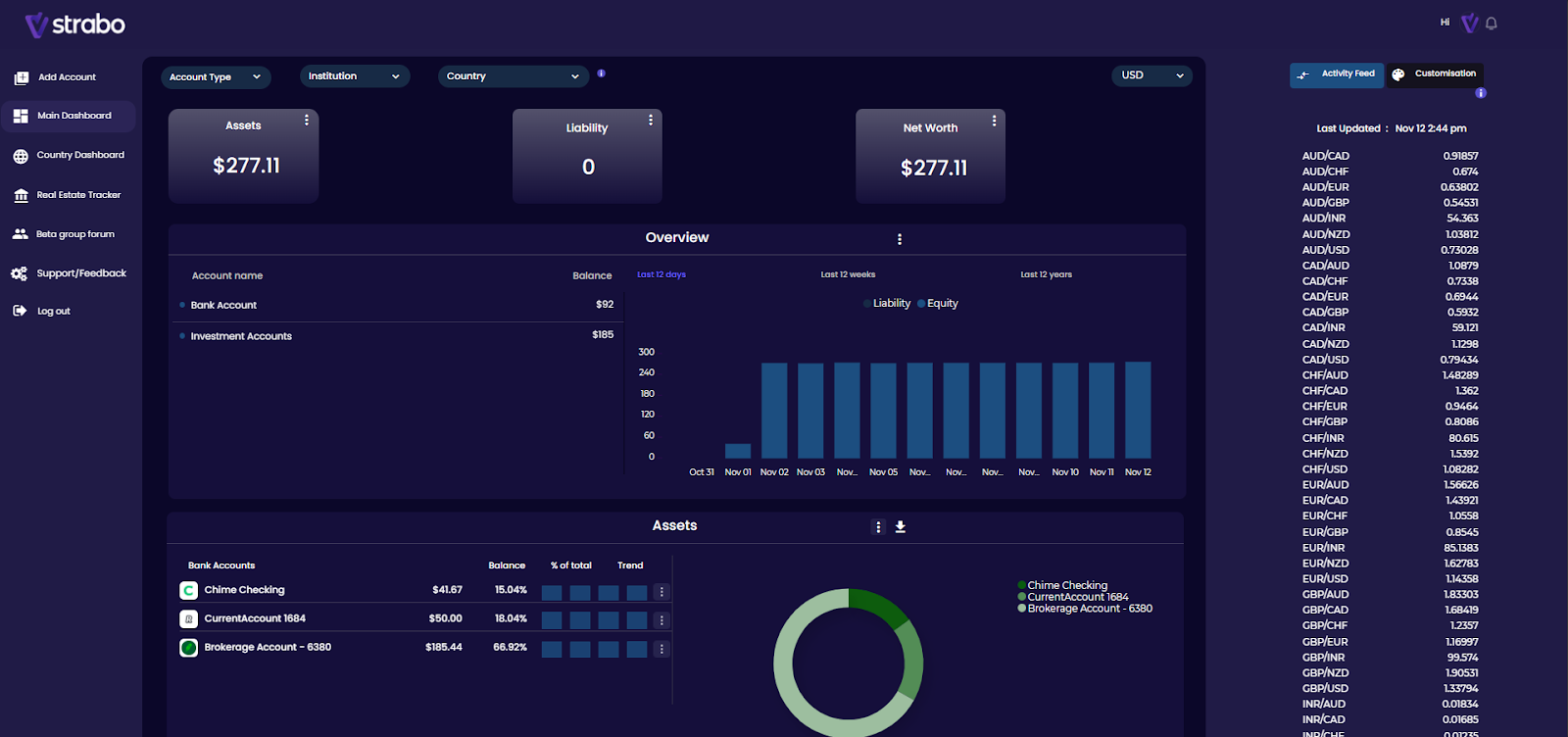Open the Customisation tab

click(x=1435, y=74)
